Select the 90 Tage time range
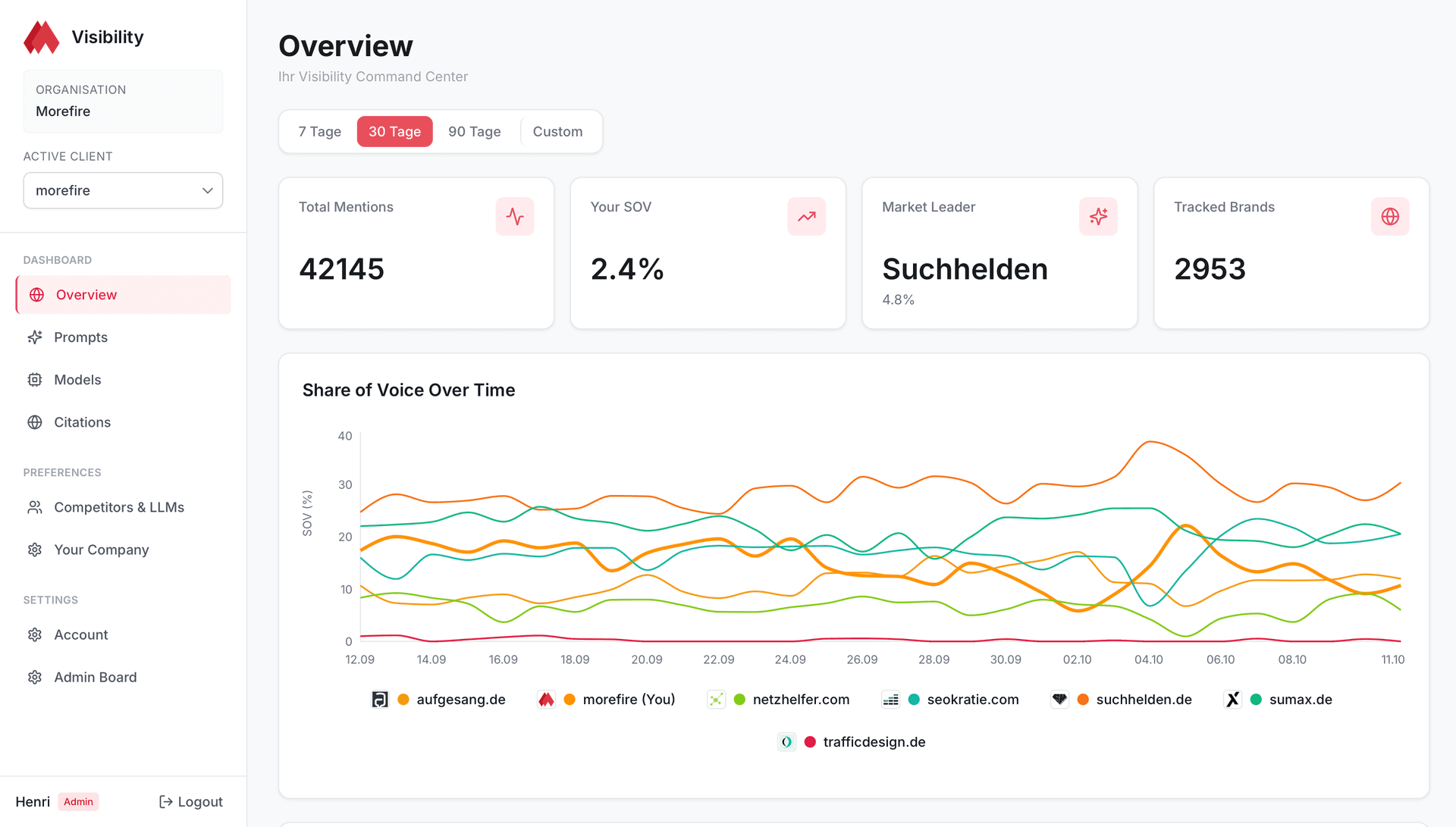 point(474,131)
